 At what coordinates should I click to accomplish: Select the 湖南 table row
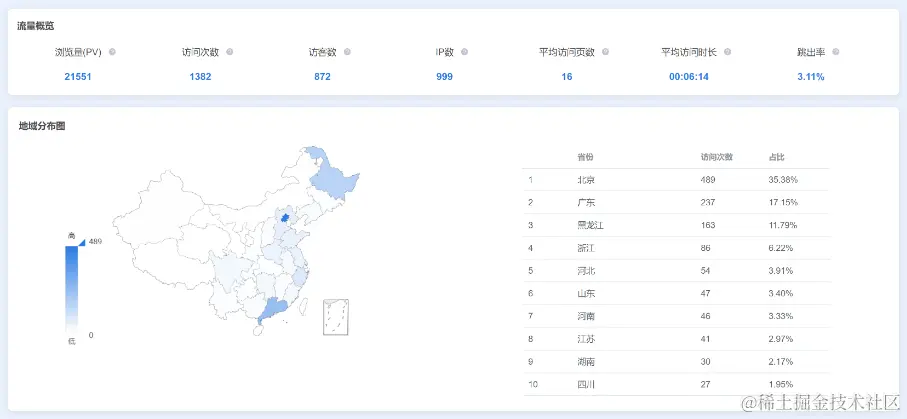676,362
